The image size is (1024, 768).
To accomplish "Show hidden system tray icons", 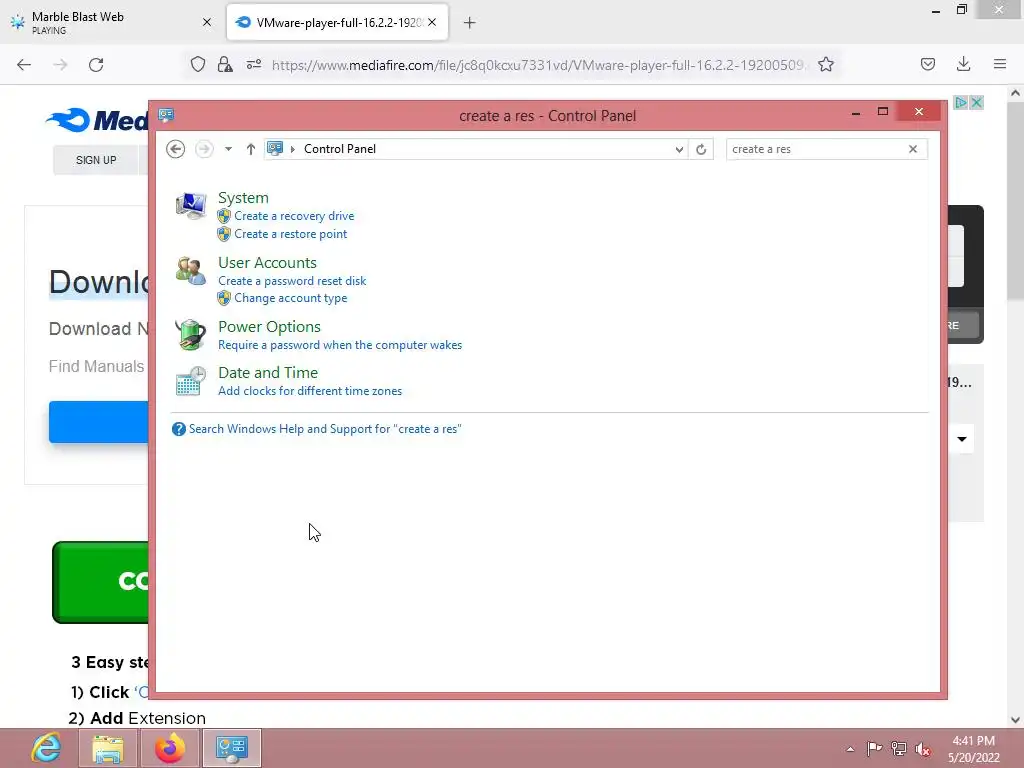I will [x=850, y=748].
